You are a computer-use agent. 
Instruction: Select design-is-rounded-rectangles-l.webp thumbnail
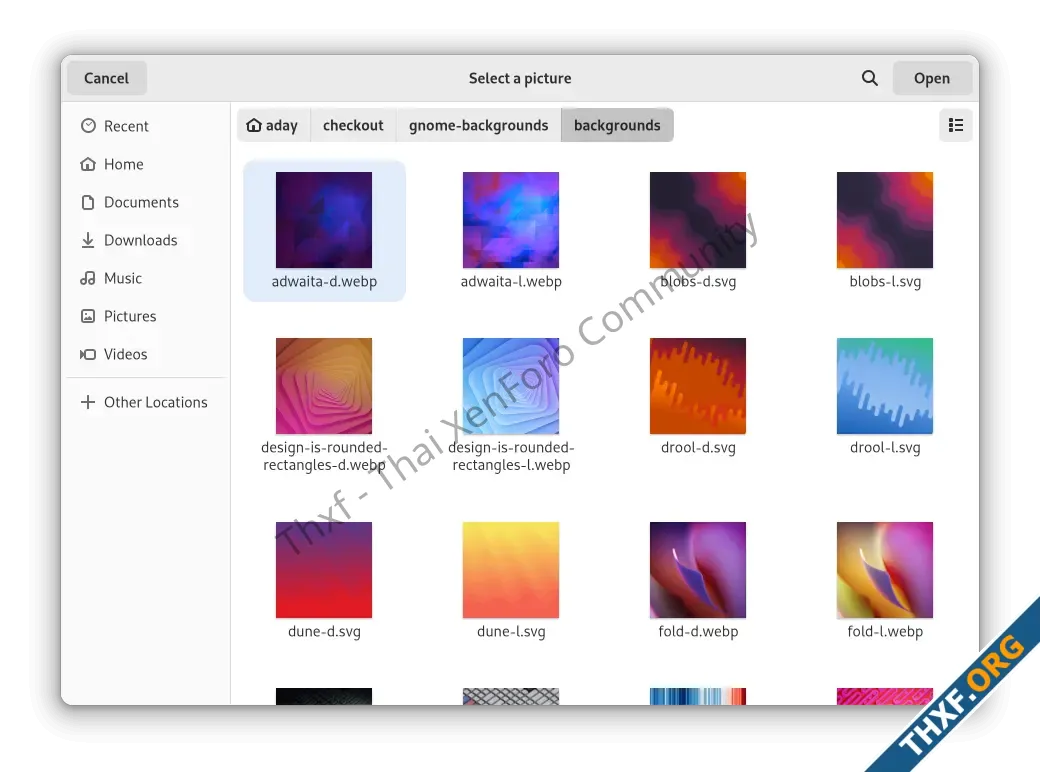tap(511, 386)
